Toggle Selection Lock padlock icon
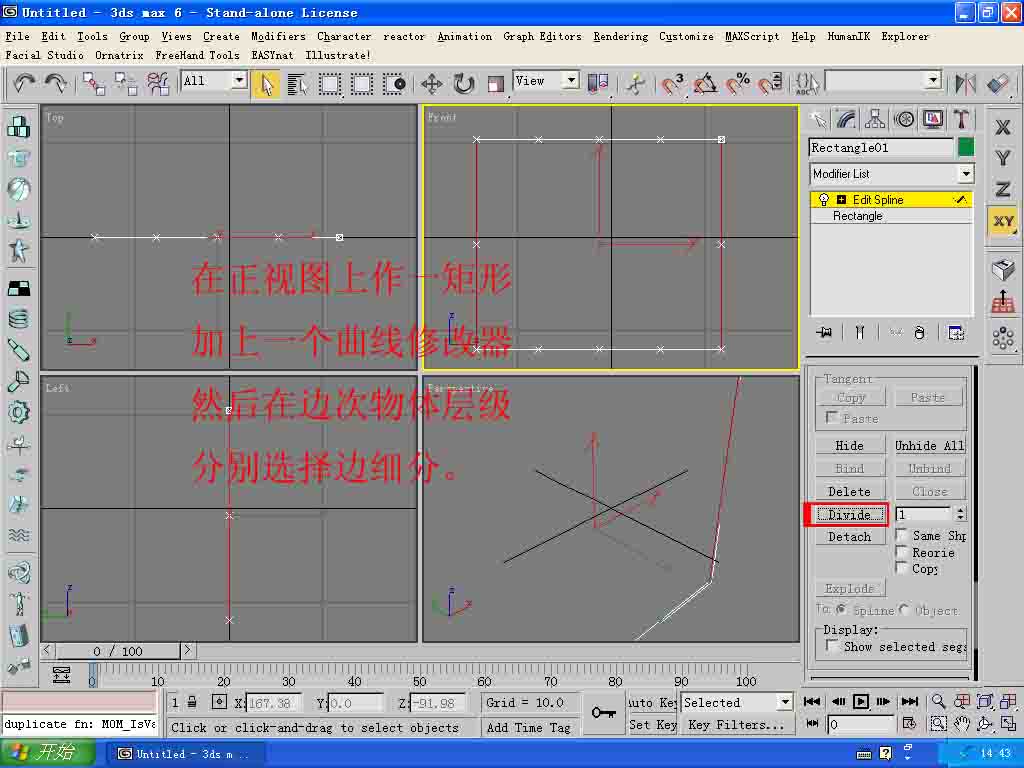Viewport: 1024px width, 768px height. pyautogui.click(x=192, y=702)
